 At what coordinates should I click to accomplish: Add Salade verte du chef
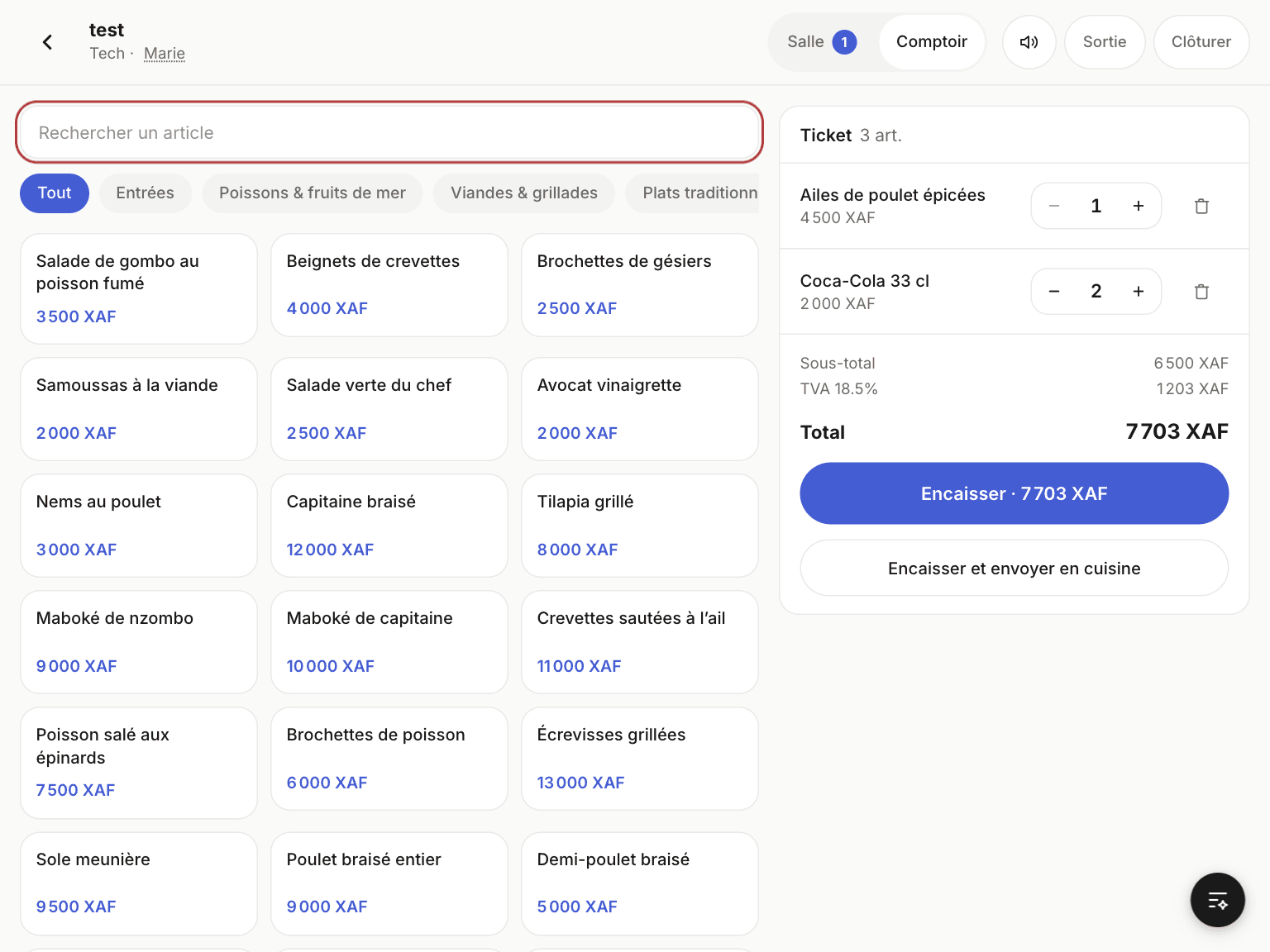389,409
